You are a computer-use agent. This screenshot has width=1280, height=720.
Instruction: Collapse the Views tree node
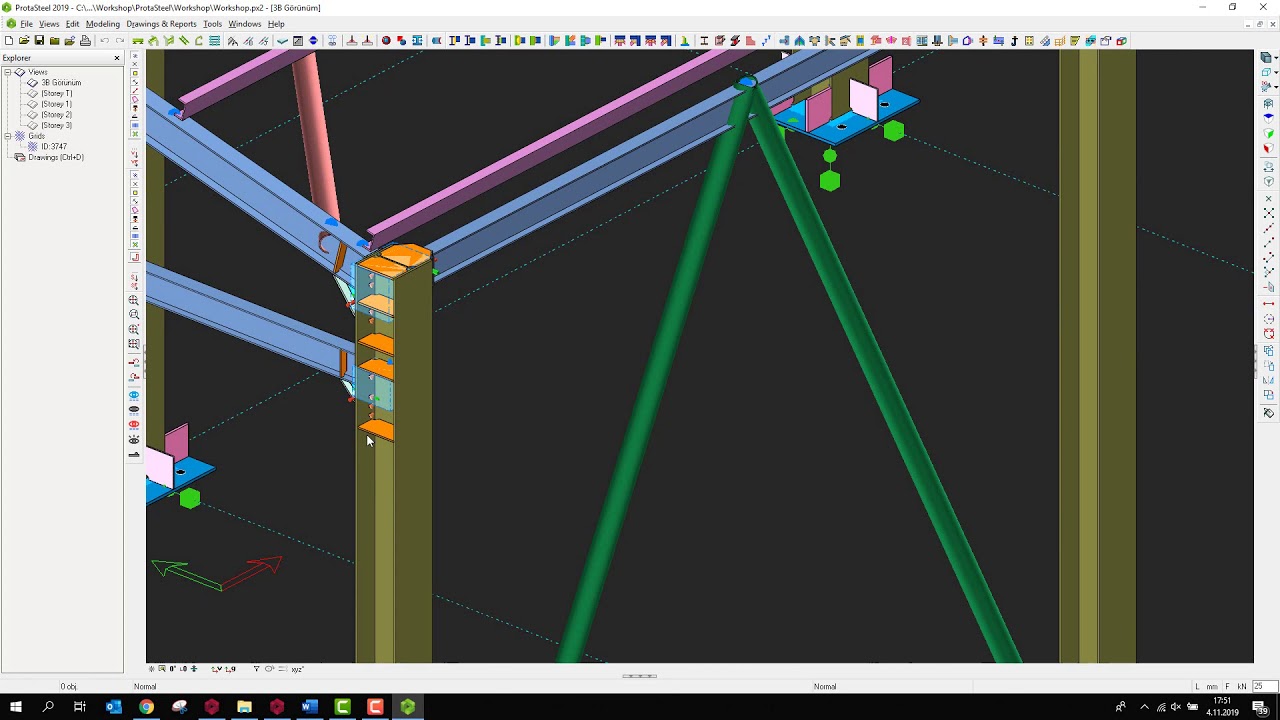[x=8, y=72]
